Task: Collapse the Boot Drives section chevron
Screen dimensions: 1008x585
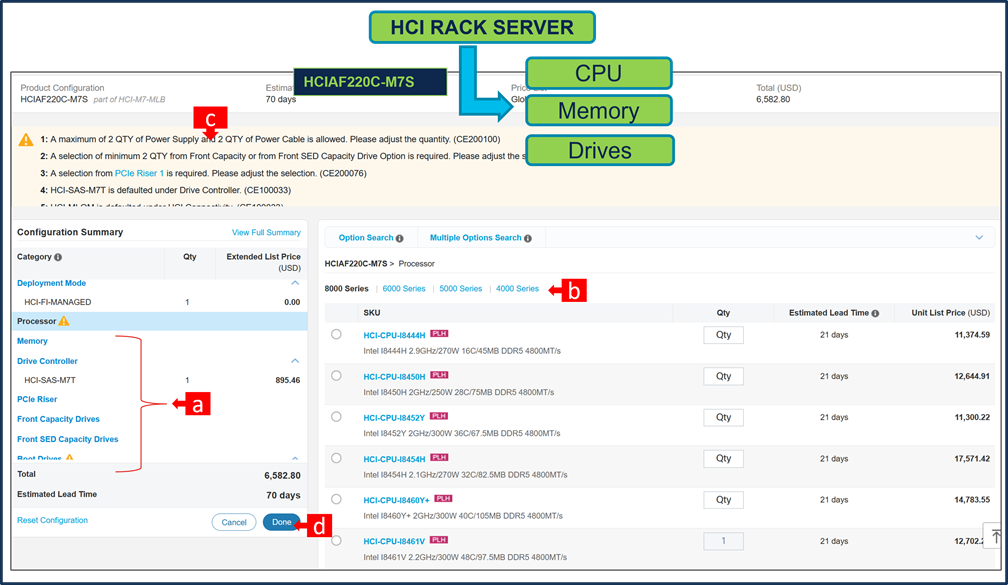Action: (295, 458)
